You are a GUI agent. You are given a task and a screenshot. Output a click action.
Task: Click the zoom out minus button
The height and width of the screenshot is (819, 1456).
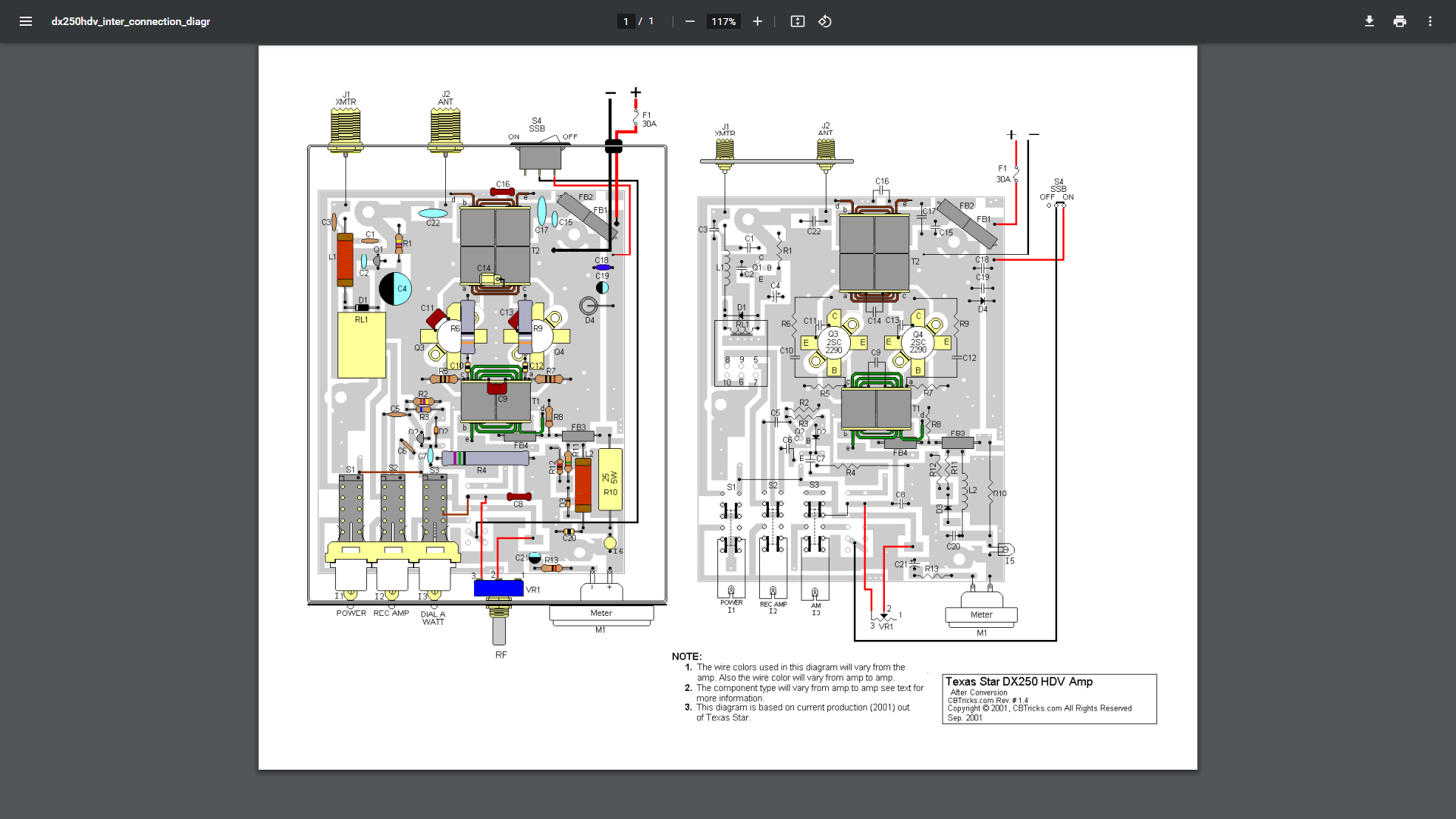click(689, 21)
